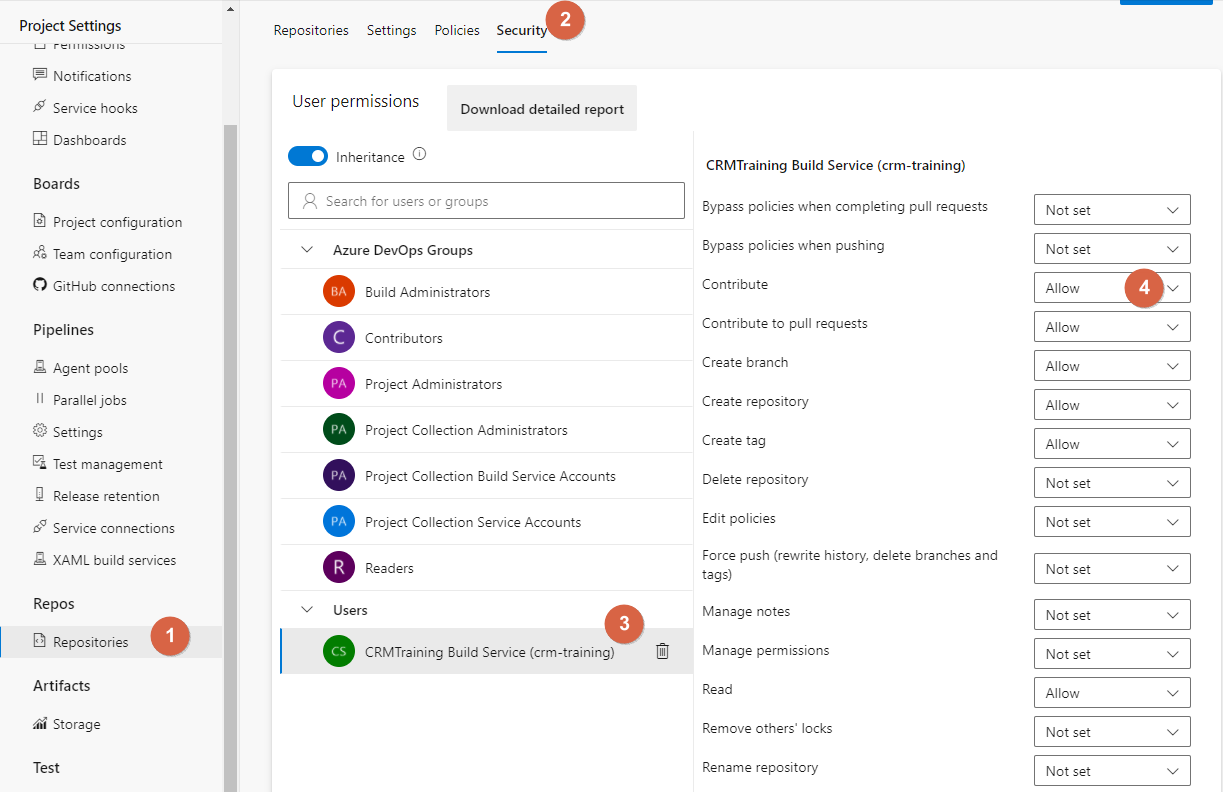Collapse the Azure DevOps Groups section

tap(307, 249)
